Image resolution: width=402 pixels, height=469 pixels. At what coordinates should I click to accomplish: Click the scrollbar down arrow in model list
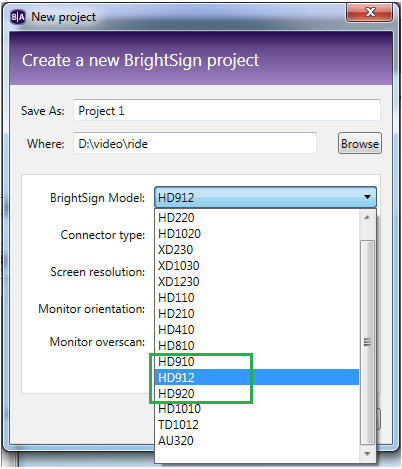pyautogui.click(x=367, y=454)
